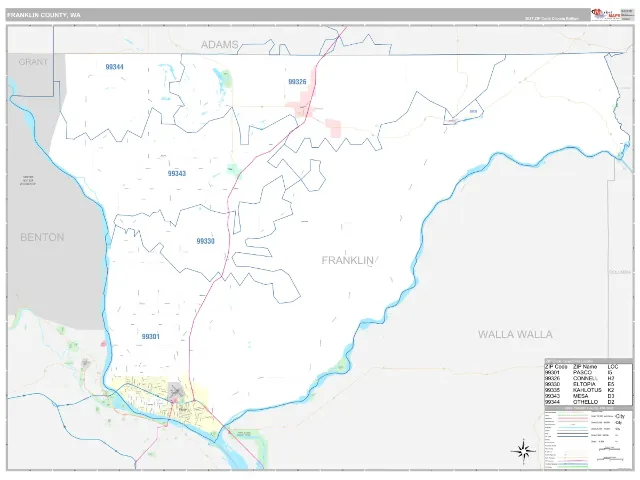The width and height of the screenshot is (640, 480).
Task: Click the airport symbol in Pasco
Action: click(x=176, y=391)
